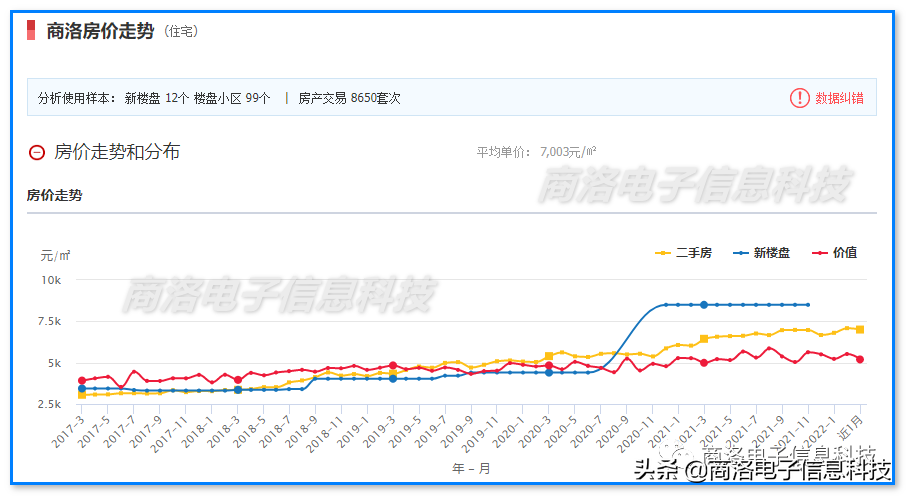
Task: Click the yellow square at 2020-3
Action: (x=549, y=356)
